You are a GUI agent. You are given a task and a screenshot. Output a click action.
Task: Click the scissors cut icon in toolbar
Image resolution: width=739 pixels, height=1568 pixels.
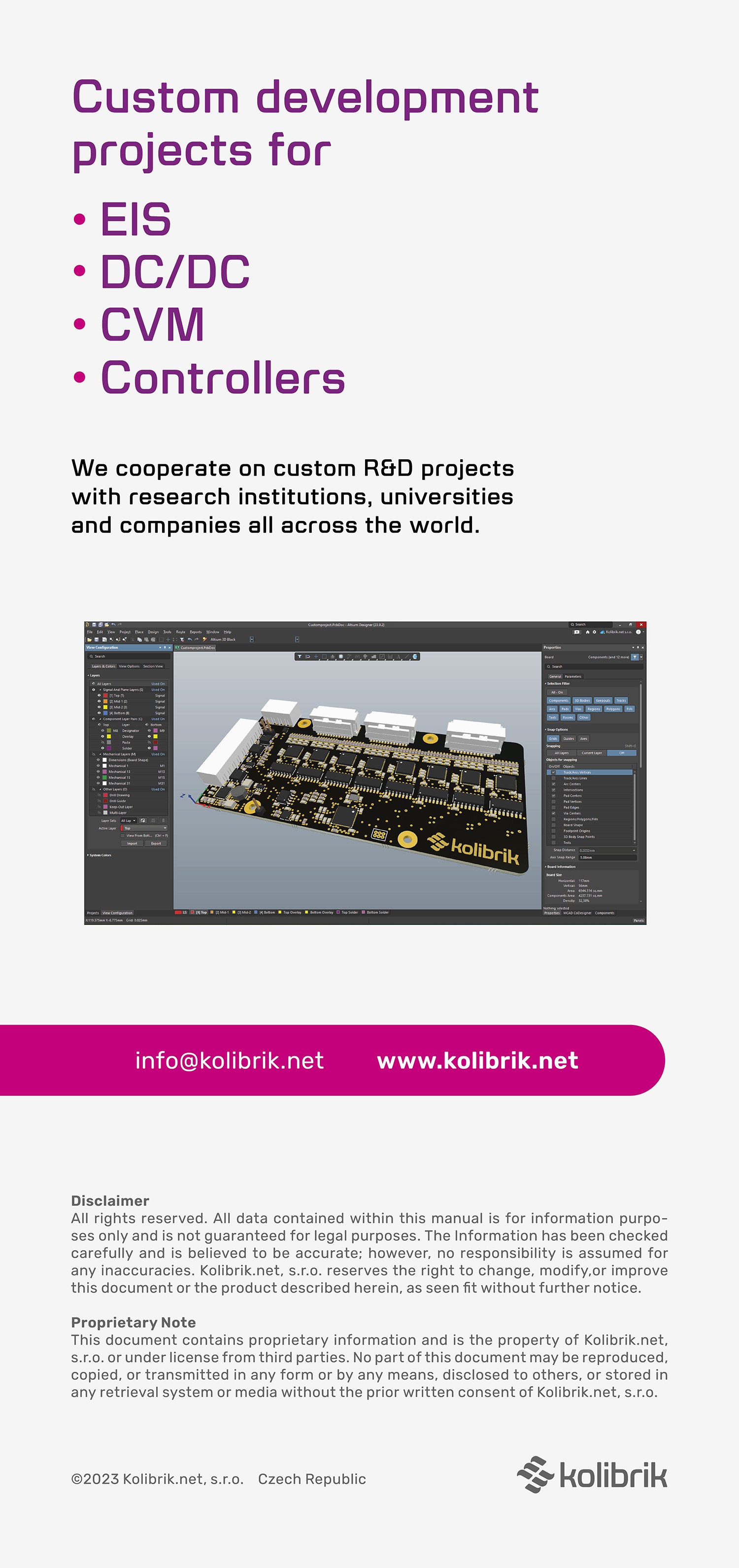pos(134,640)
